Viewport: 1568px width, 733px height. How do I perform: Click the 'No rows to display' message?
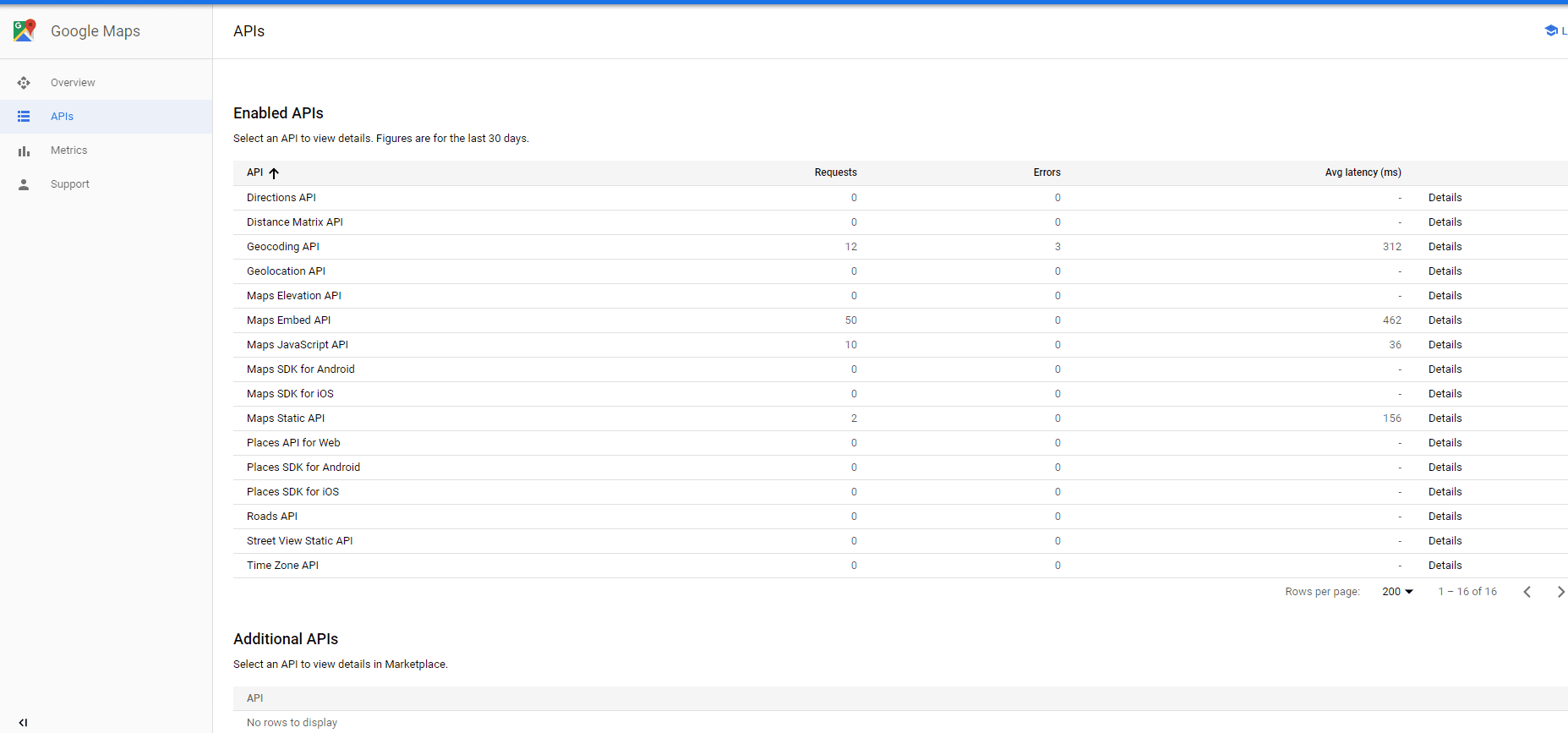(292, 723)
